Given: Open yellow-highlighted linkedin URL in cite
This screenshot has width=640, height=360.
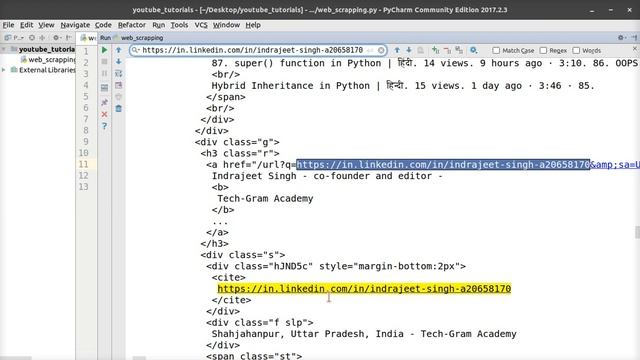Looking at the screenshot, I should click(x=364, y=289).
